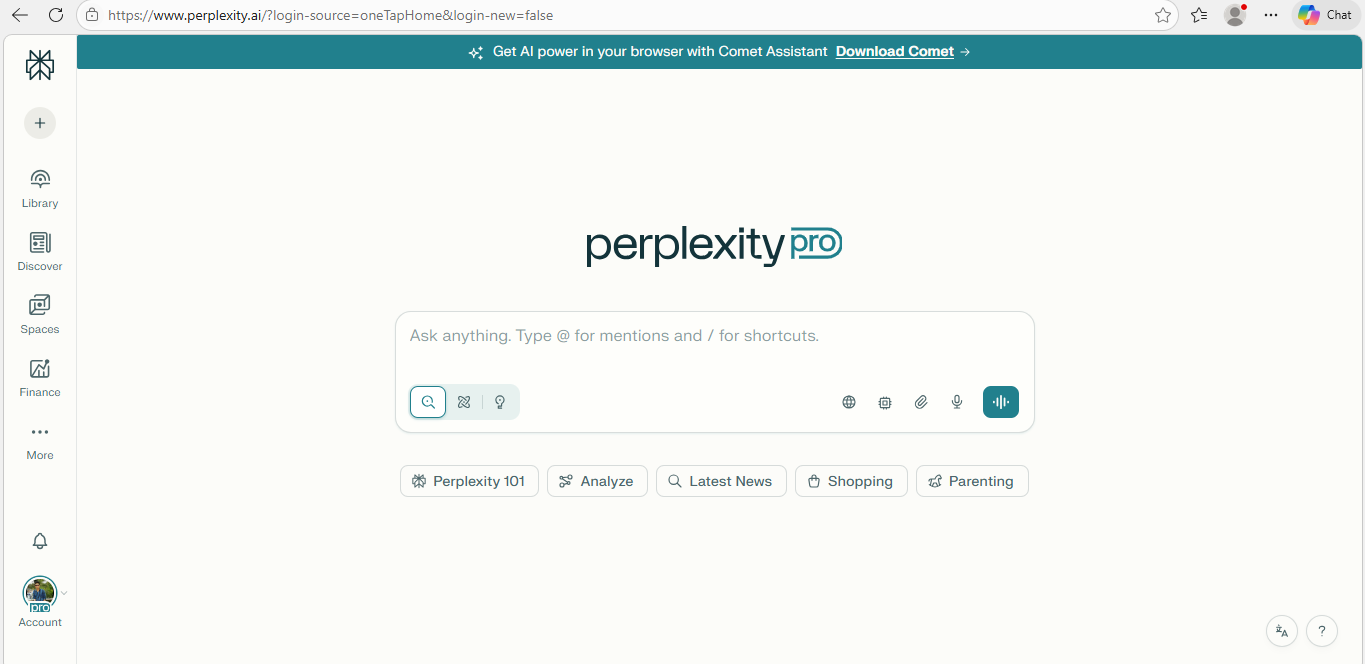The height and width of the screenshot is (664, 1365).
Task: Switch to Labs mode
Action: point(500,401)
